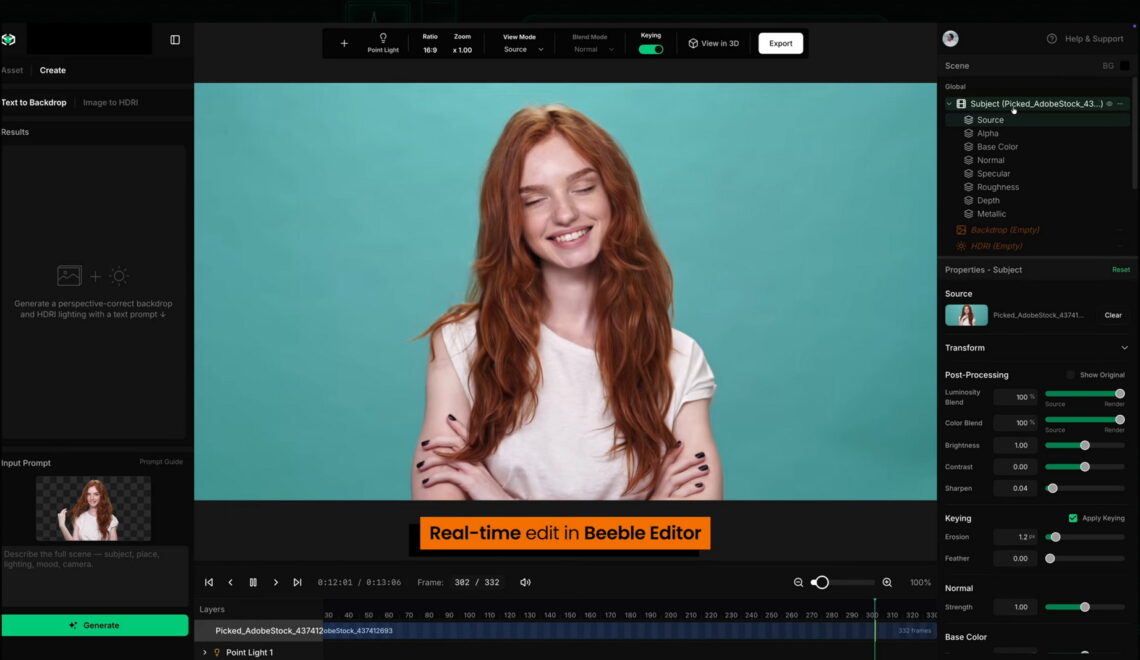Jump to the first frame
This screenshot has height=660, width=1140.
tap(209, 582)
